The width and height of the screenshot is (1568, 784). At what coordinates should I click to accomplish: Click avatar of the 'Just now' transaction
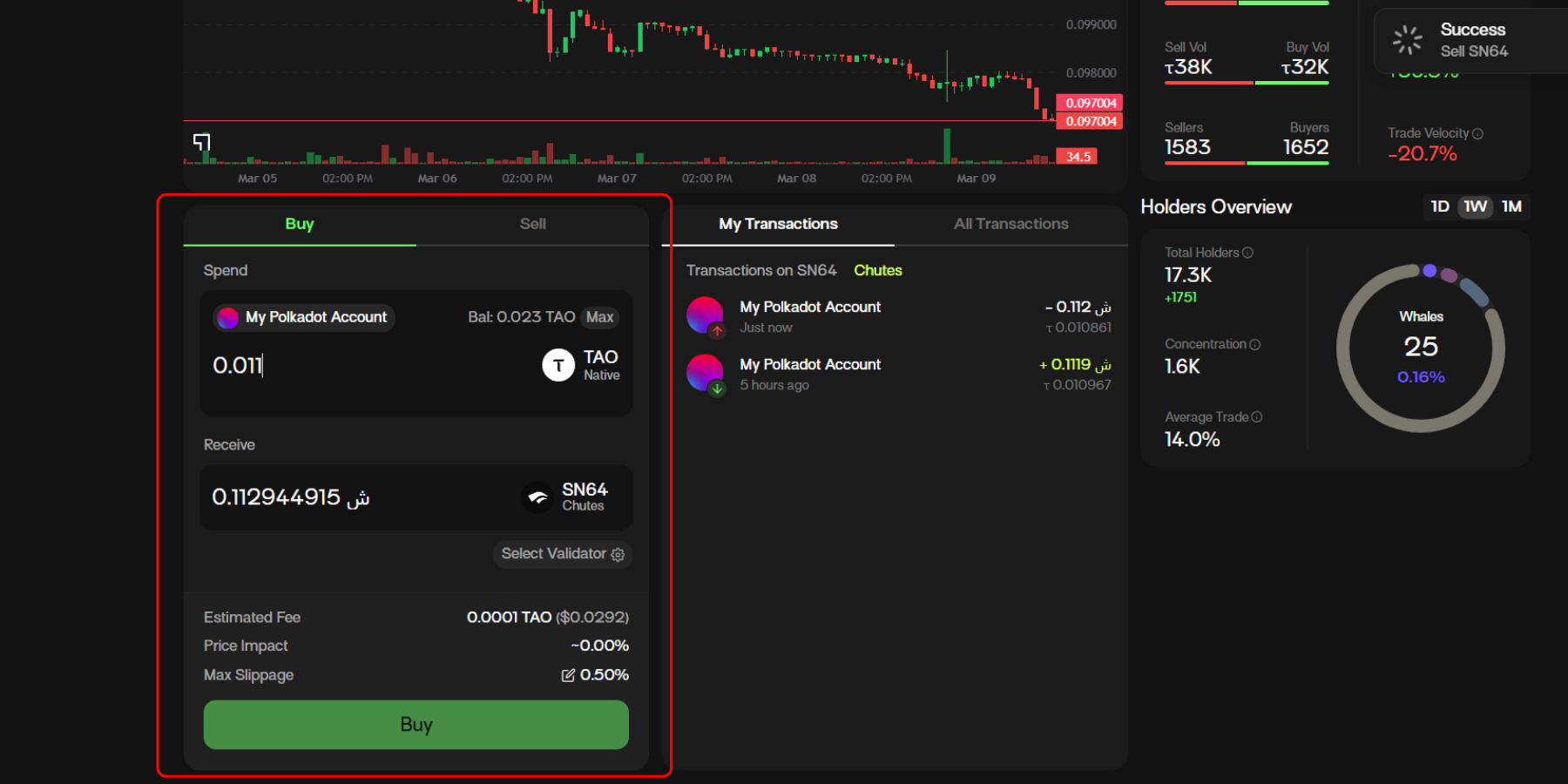click(705, 315)
